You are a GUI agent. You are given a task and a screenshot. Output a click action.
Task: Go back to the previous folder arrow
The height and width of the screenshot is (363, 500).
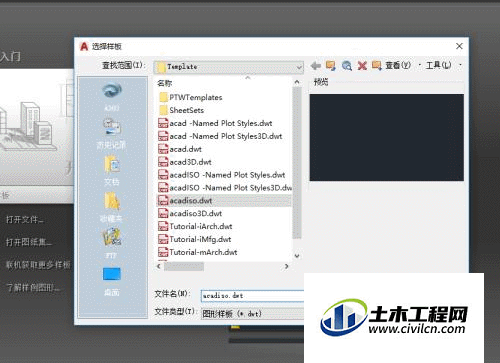[x=315, y=66]
